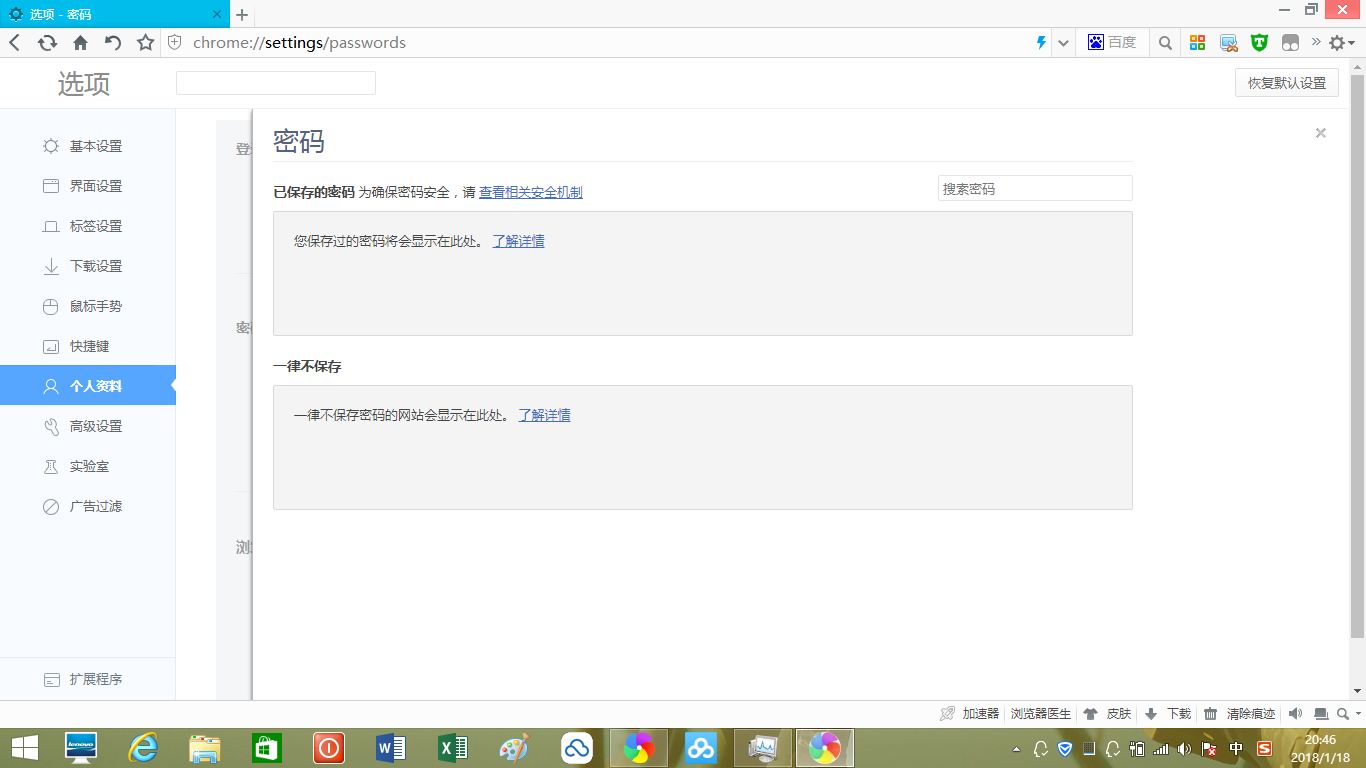The image size is (1366, 768).
Task: Open 下载 manager in the status bar
Action: click(1168, 714)
